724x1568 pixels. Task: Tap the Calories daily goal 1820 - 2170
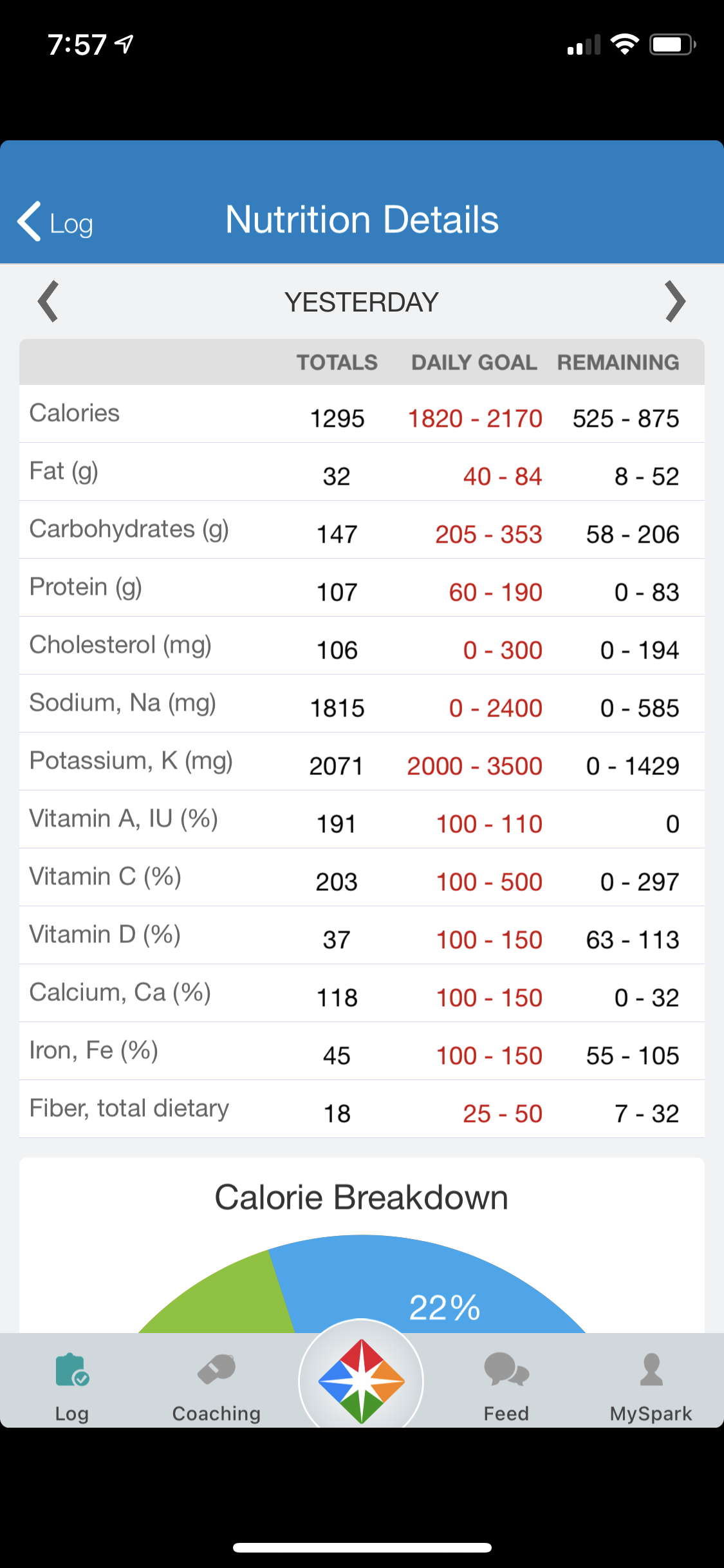[475, 418]
